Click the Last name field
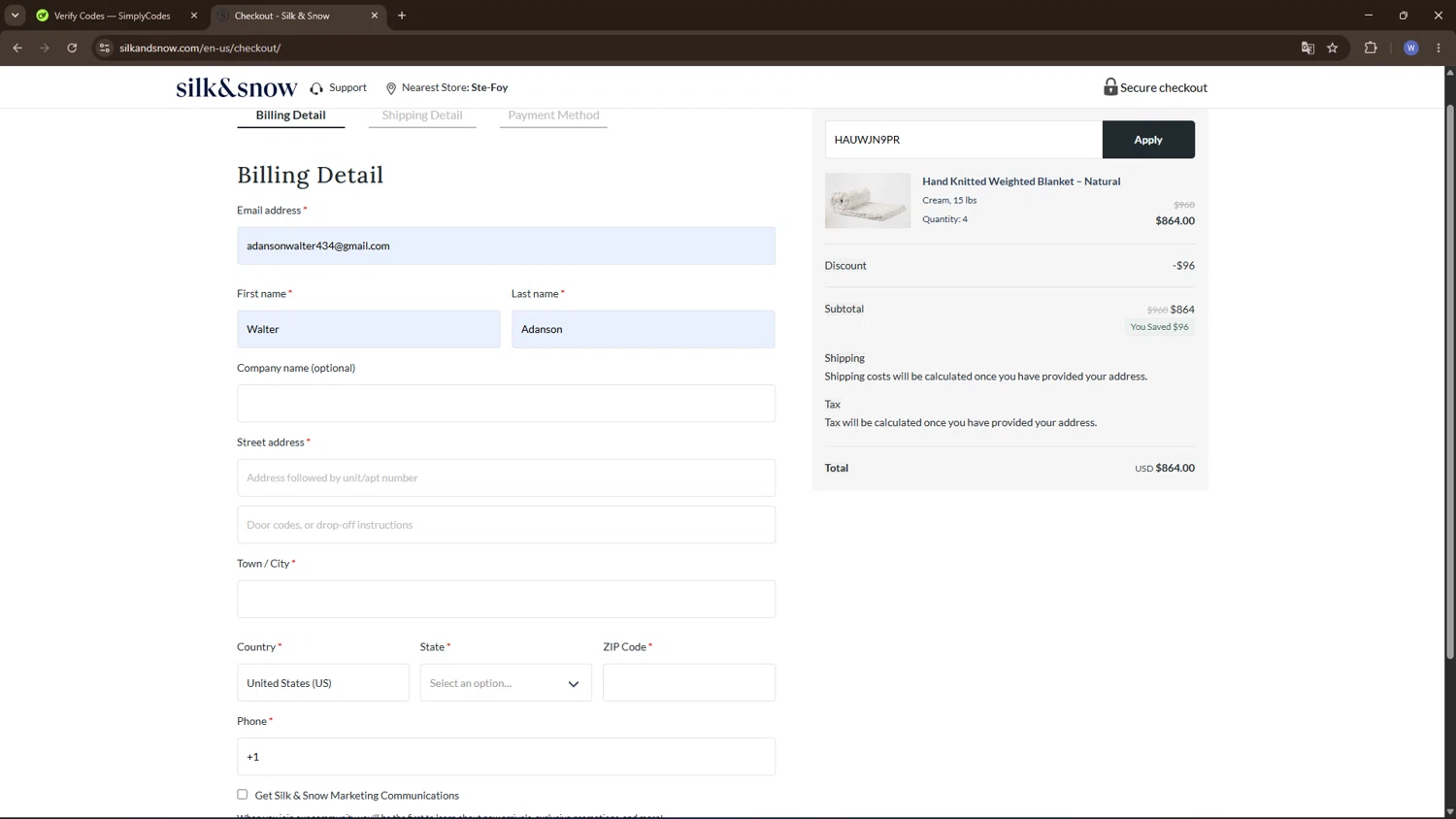1456x819 pixels. [x=644, y=330]
